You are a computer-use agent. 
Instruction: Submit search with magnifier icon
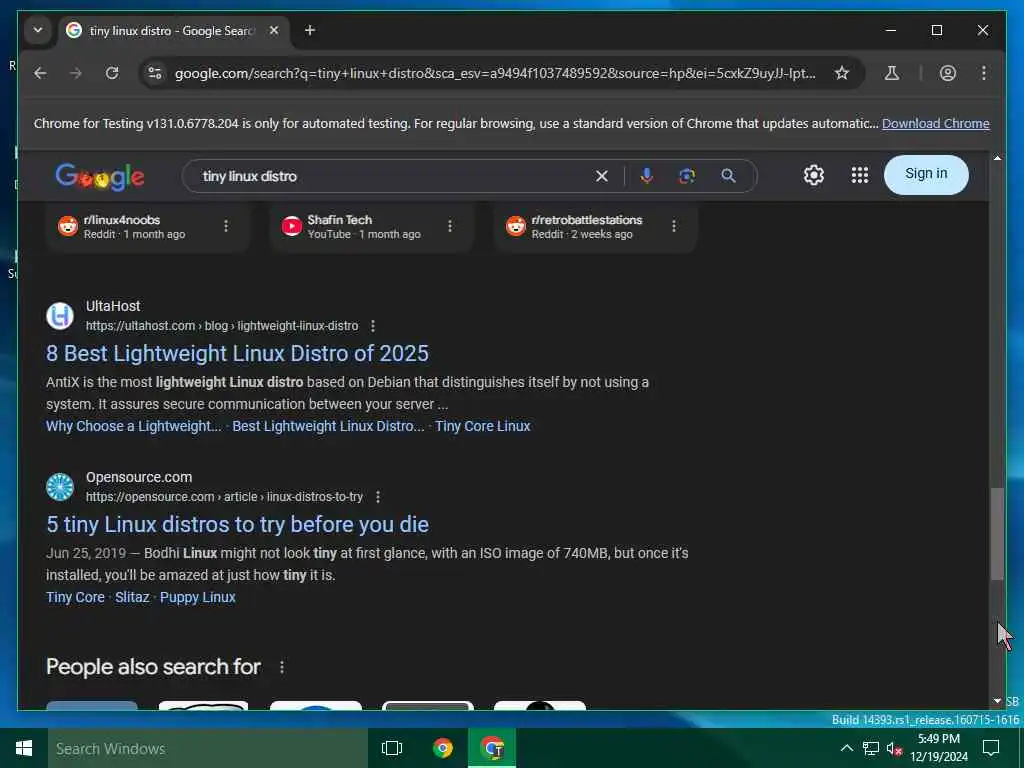728,176
